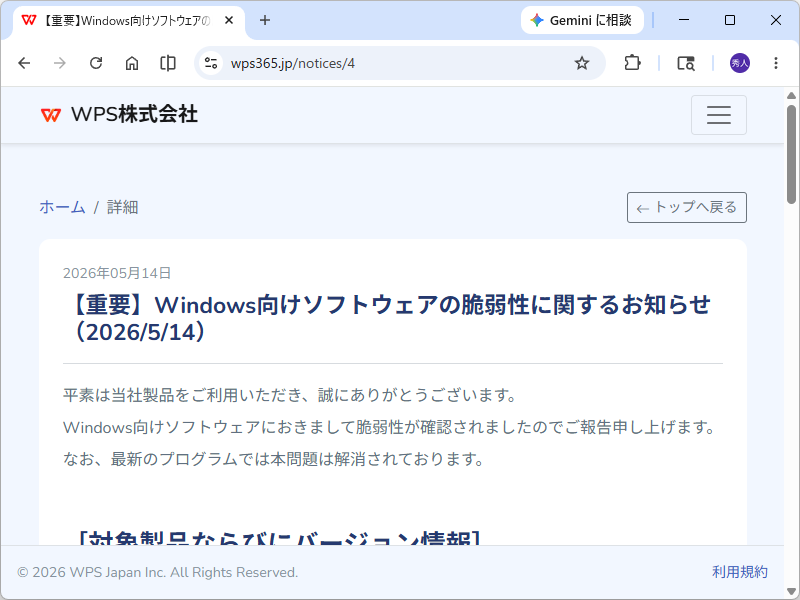Follow the ホーム breadcrumb link

tap(62, 207)
